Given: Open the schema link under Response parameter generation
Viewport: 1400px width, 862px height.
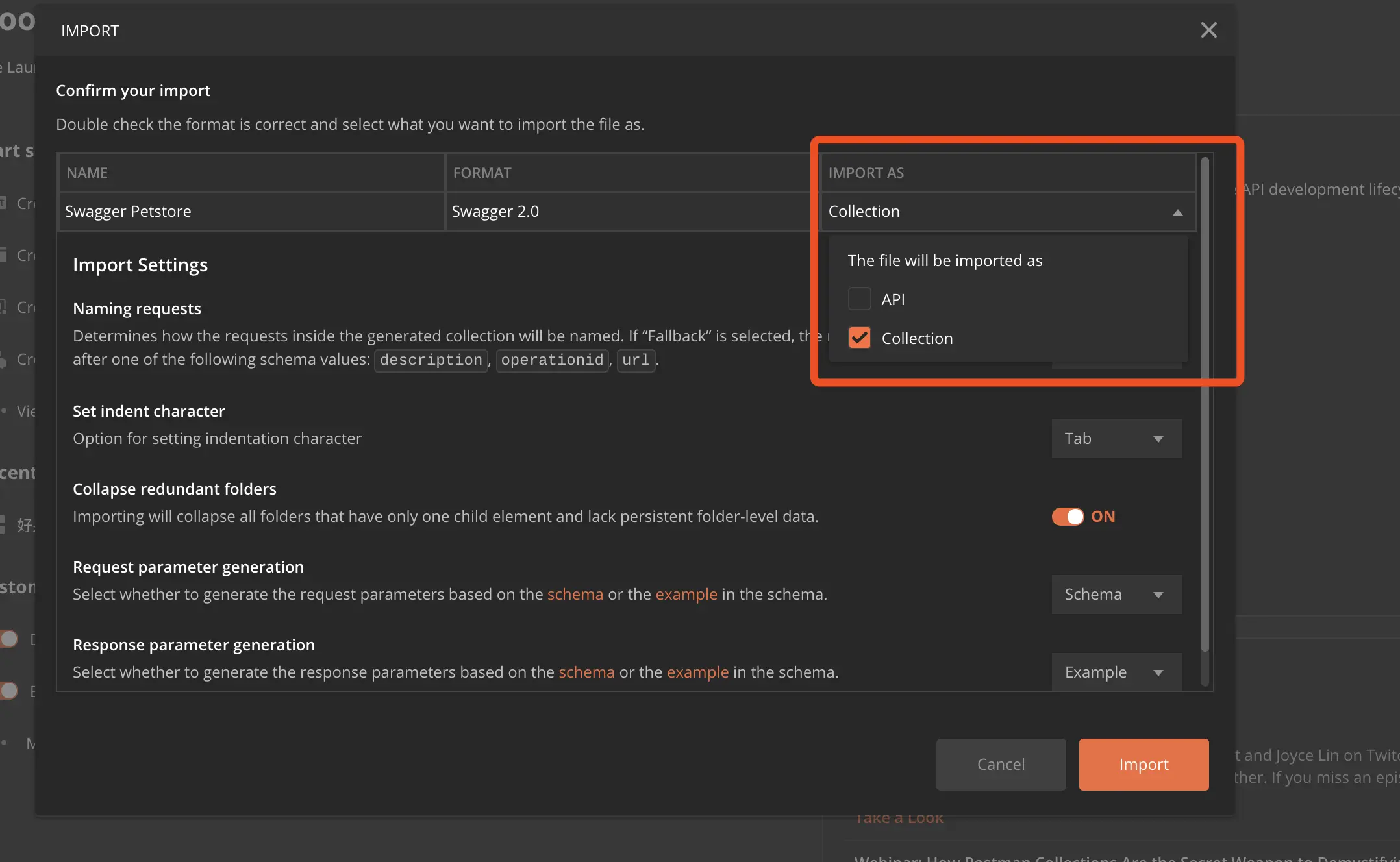Looking at the screenshot, I should click(x=586, y=672).
